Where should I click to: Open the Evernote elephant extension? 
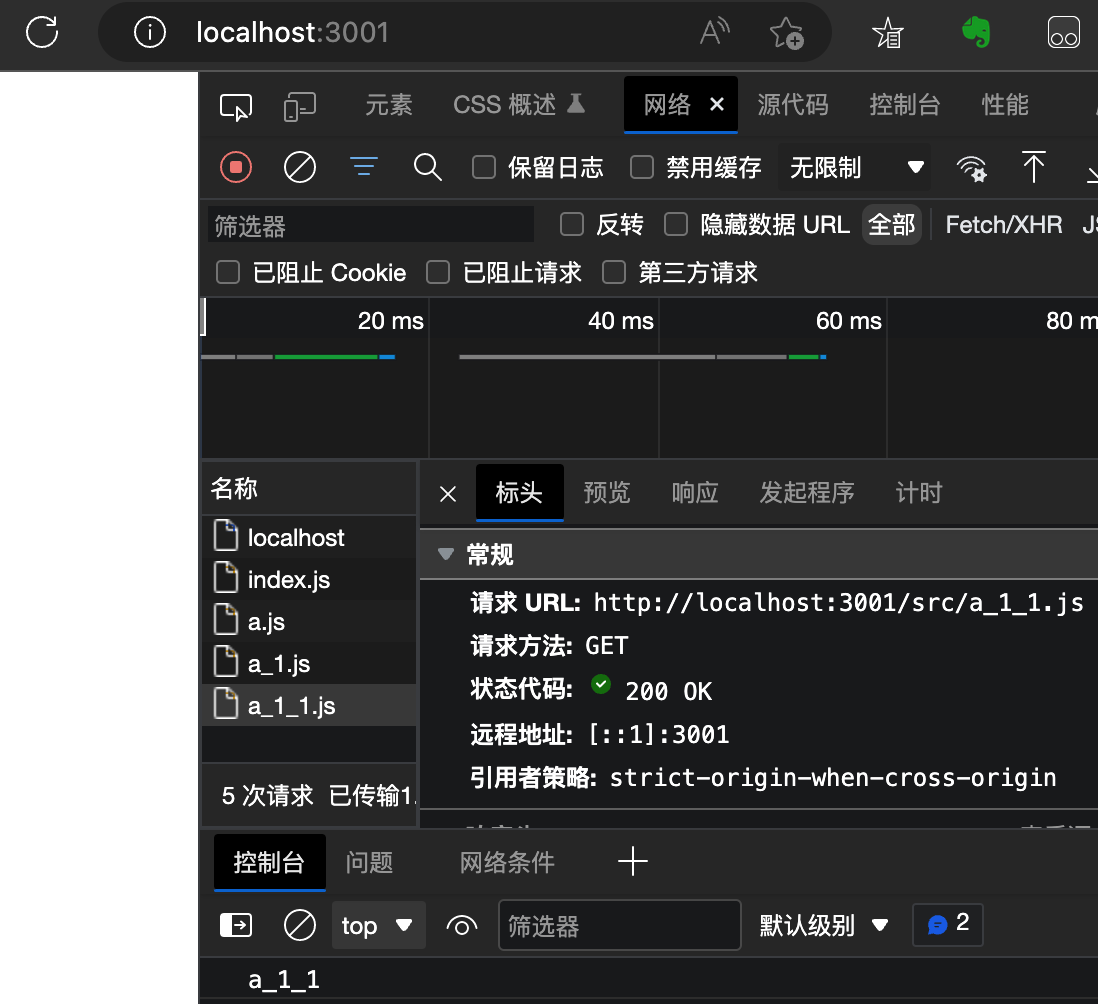pos(976,32)
